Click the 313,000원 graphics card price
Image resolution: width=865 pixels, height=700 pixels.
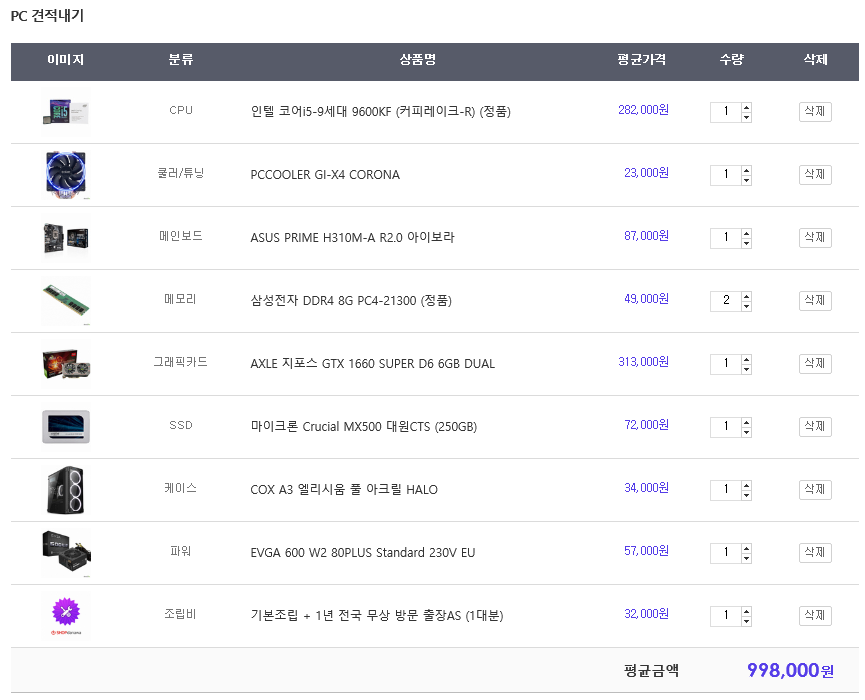(643, 361)
